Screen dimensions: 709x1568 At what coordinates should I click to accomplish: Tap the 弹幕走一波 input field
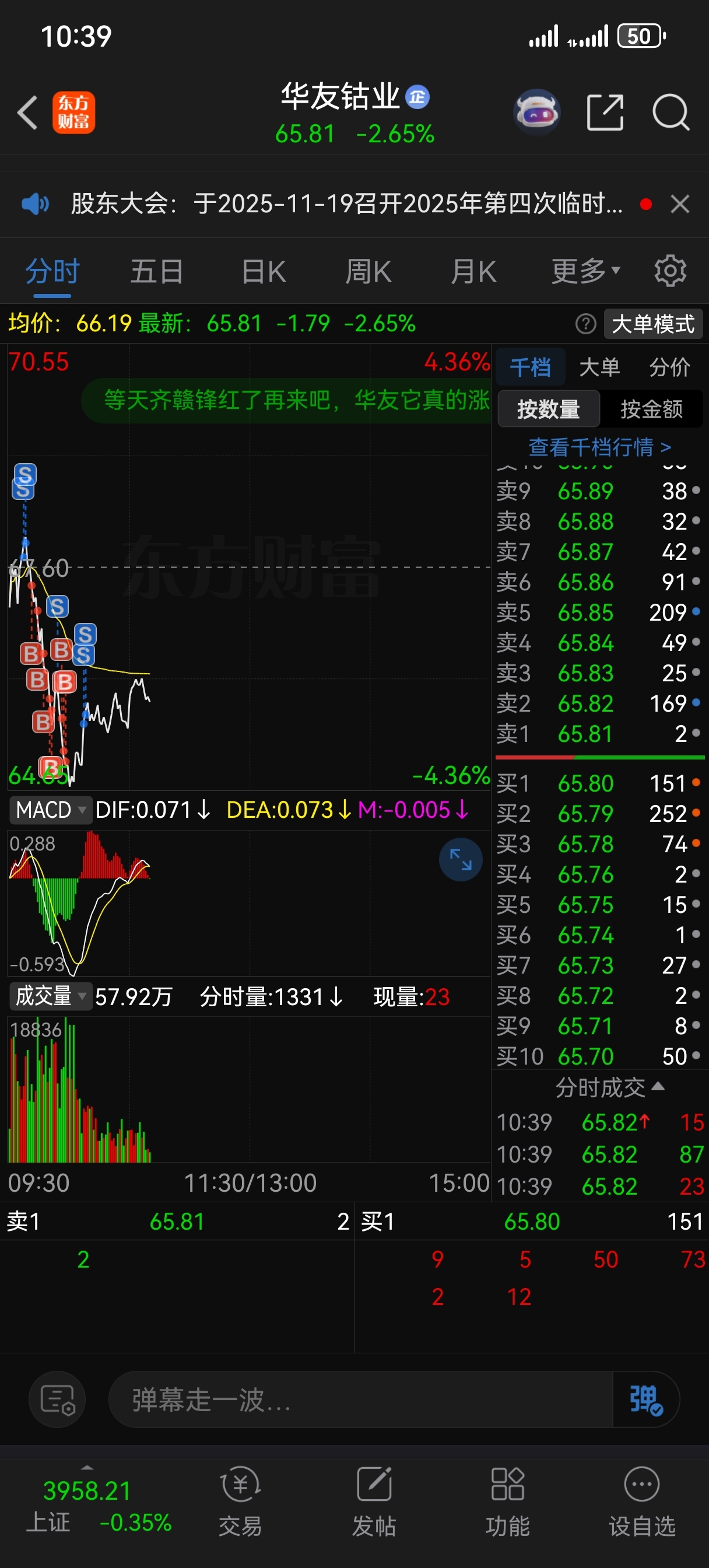coord(360,1399)
